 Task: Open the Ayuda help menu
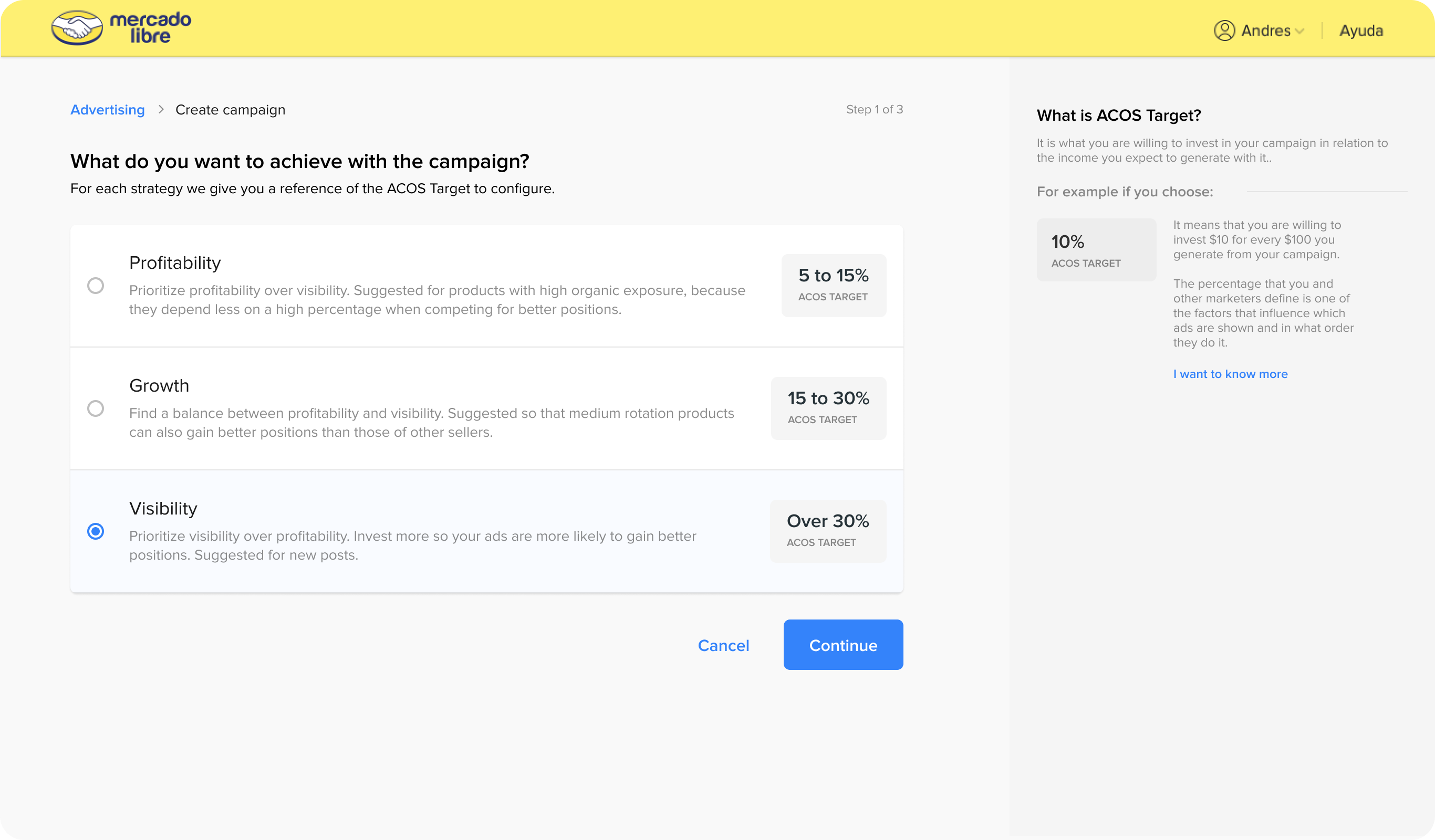click(x=1361, y=31)
